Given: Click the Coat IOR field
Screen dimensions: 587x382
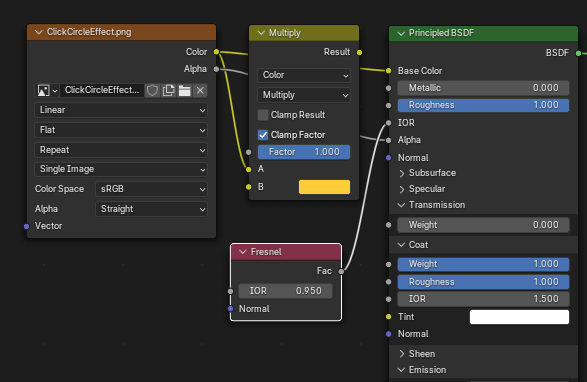Looking at the screenshot, I should (x=483, y=299).
